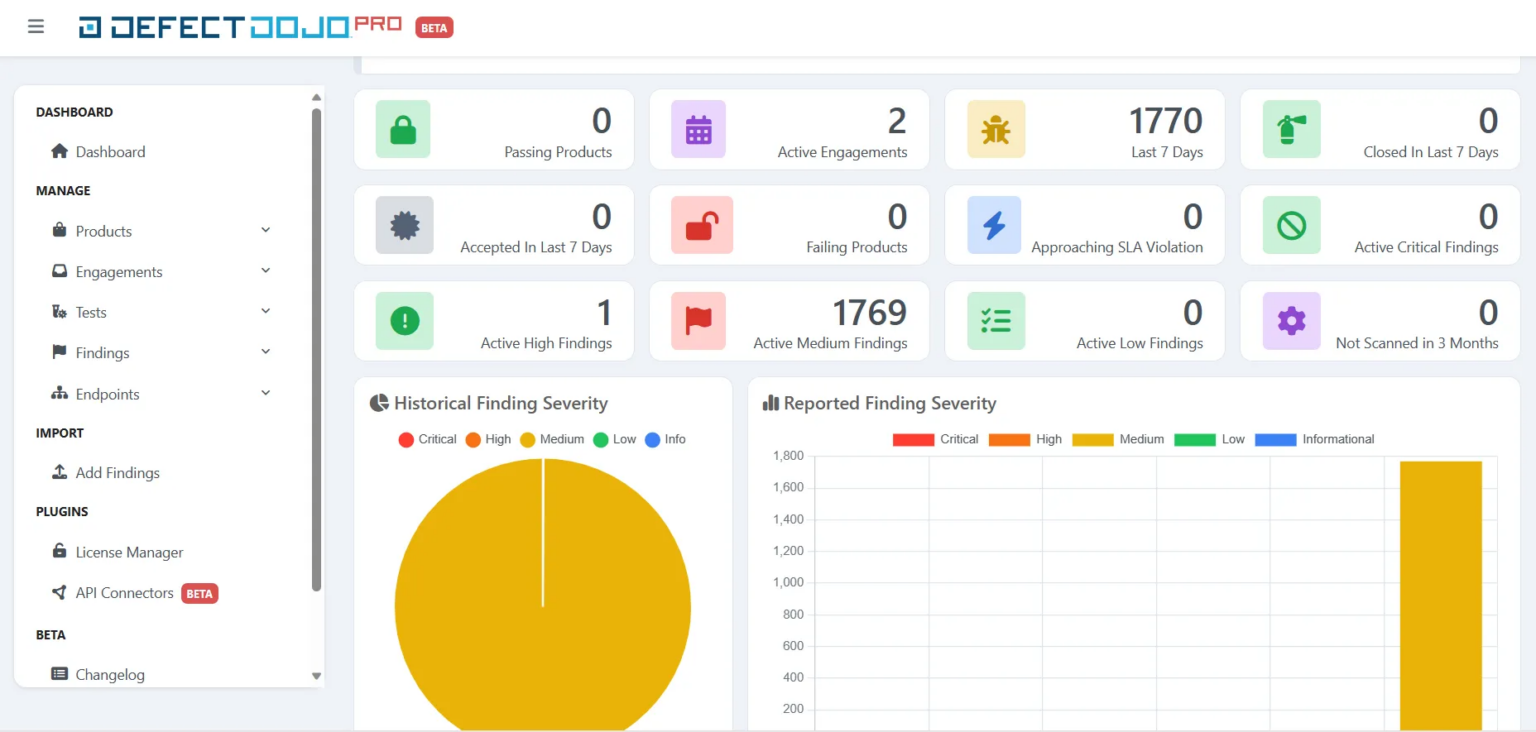The width and height of the screenshot is (1536, 732).
Task: Toggle the Critical series in Historical Finding Severity legend
Action: click(x=426, y=439)
